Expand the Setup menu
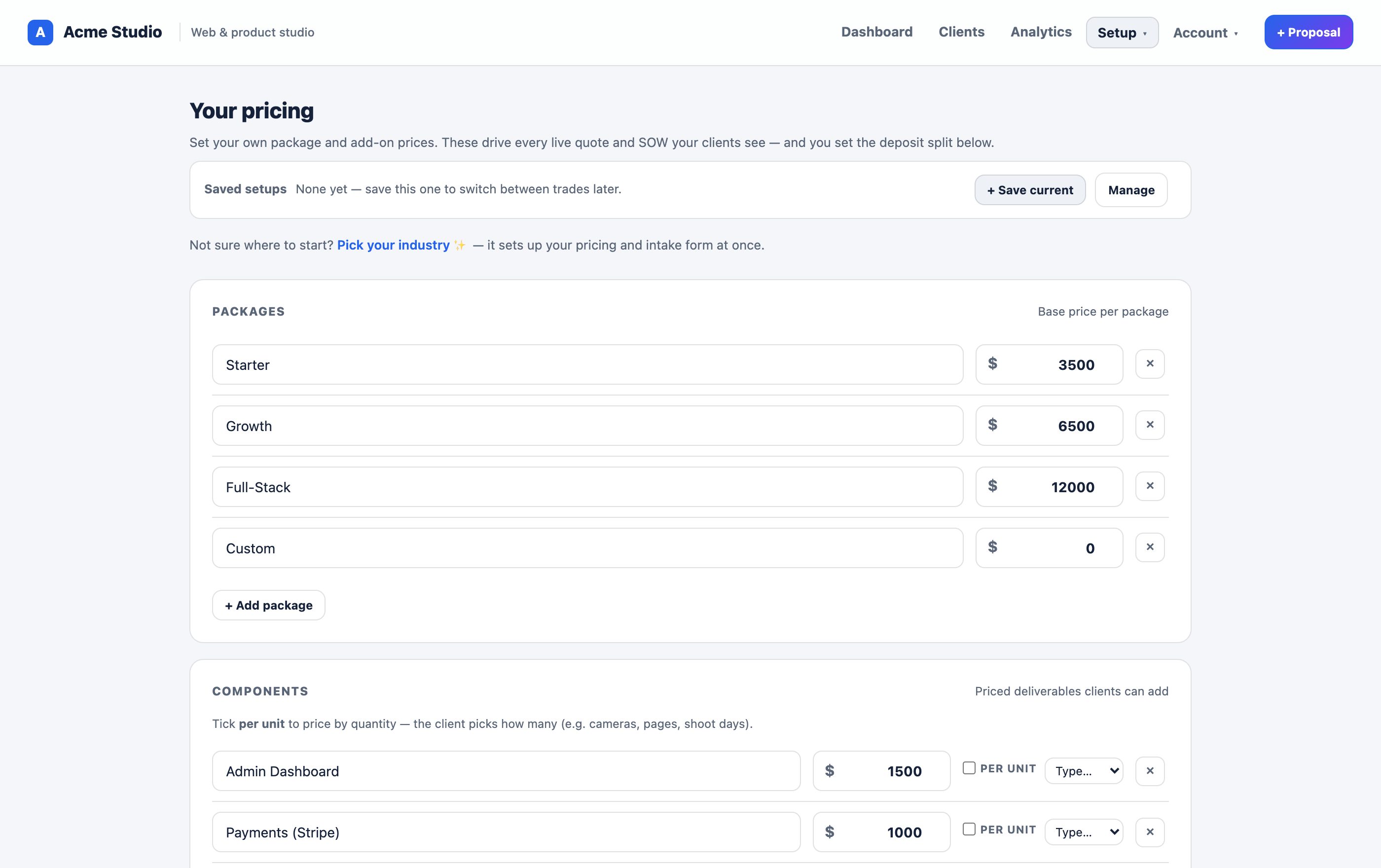Viewport: 1381px width, 868px height. 1122,33
